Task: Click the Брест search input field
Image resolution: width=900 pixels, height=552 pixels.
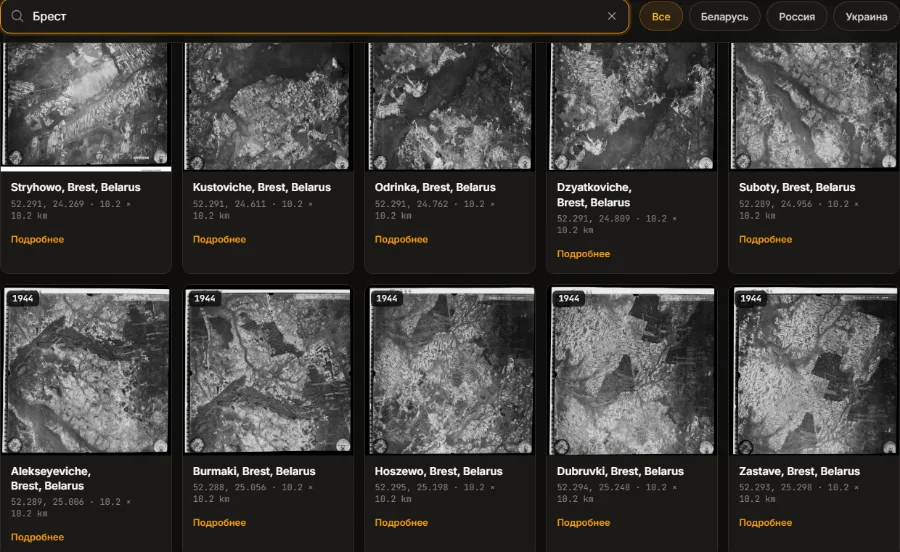Action: coord(315,16)
